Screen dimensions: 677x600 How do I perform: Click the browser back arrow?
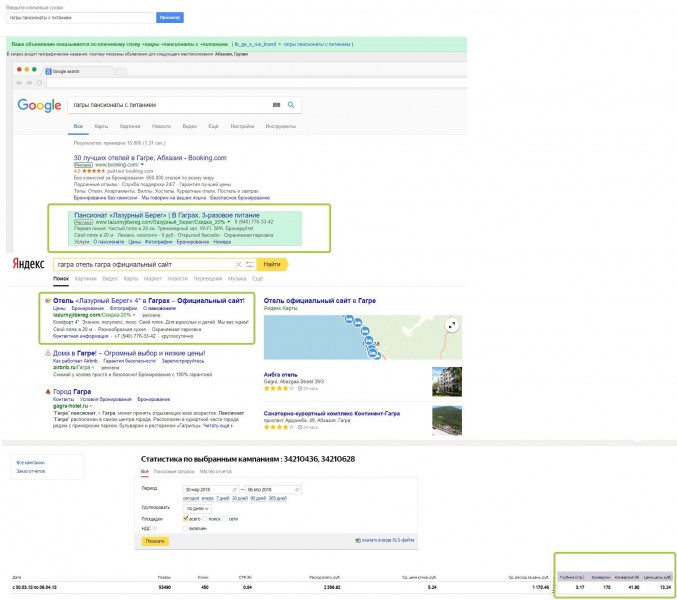(19, 82)
